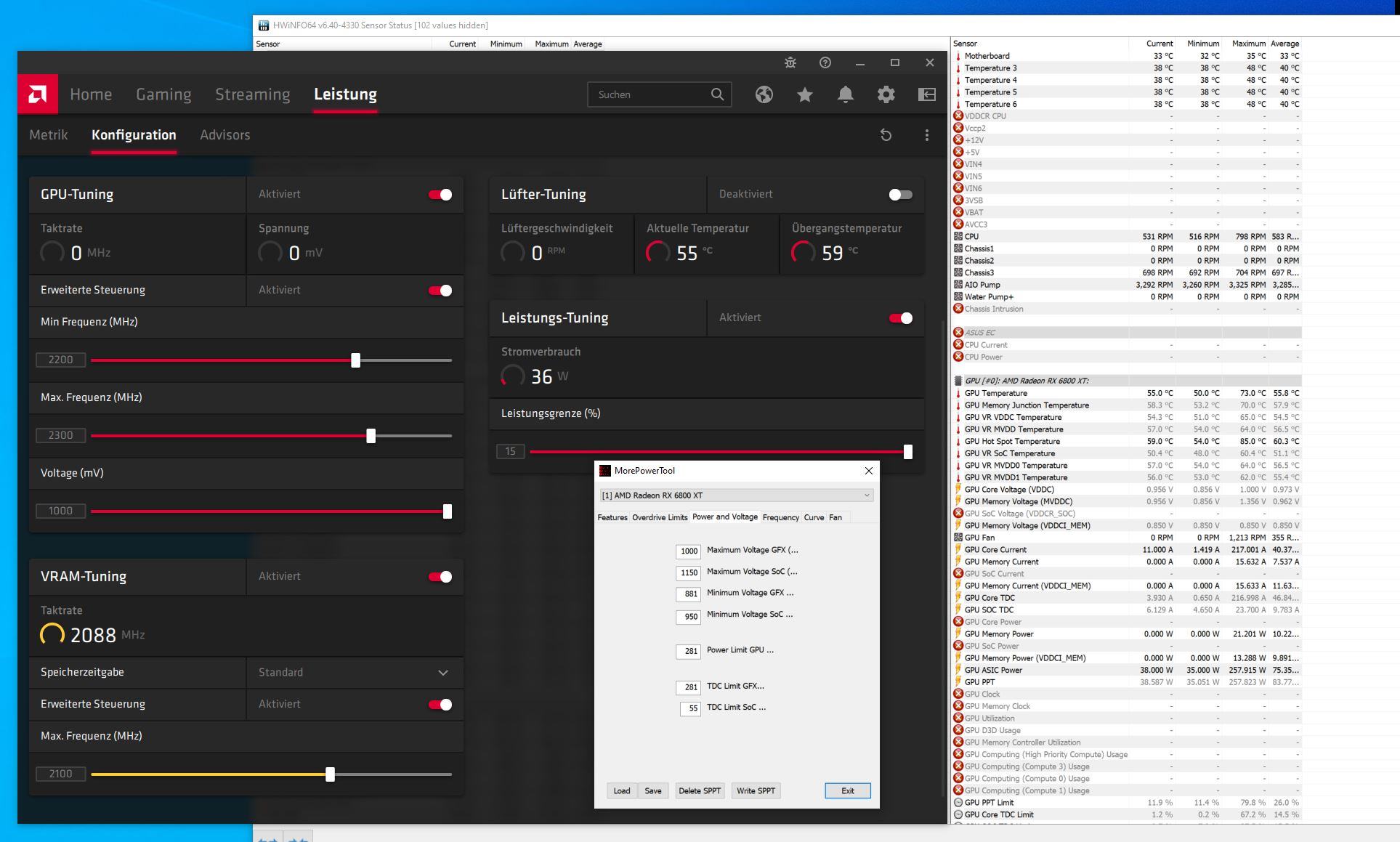Click the Maximum column header in HWiNFO right panel
This screenshot has height=842, width=1400.
click(1248, 44)
